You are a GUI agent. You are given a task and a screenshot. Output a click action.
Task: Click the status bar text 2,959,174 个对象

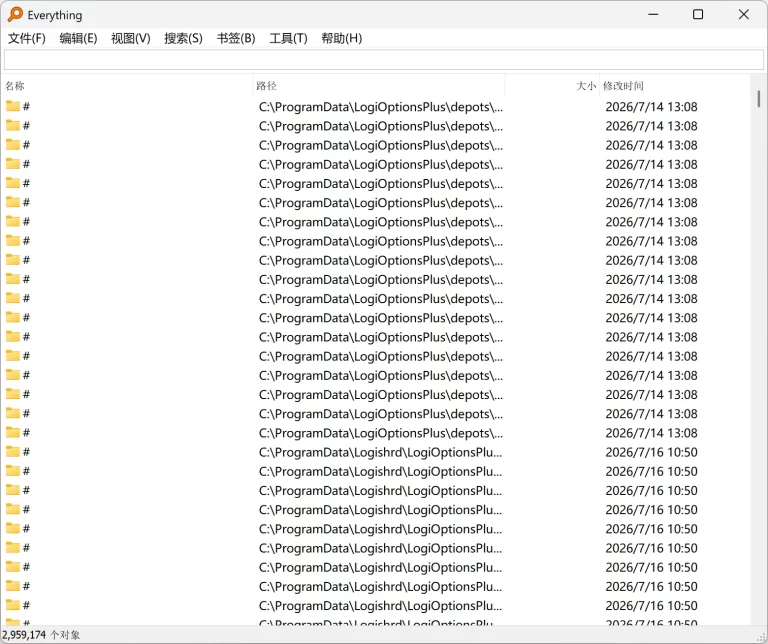tap(41, 635)
